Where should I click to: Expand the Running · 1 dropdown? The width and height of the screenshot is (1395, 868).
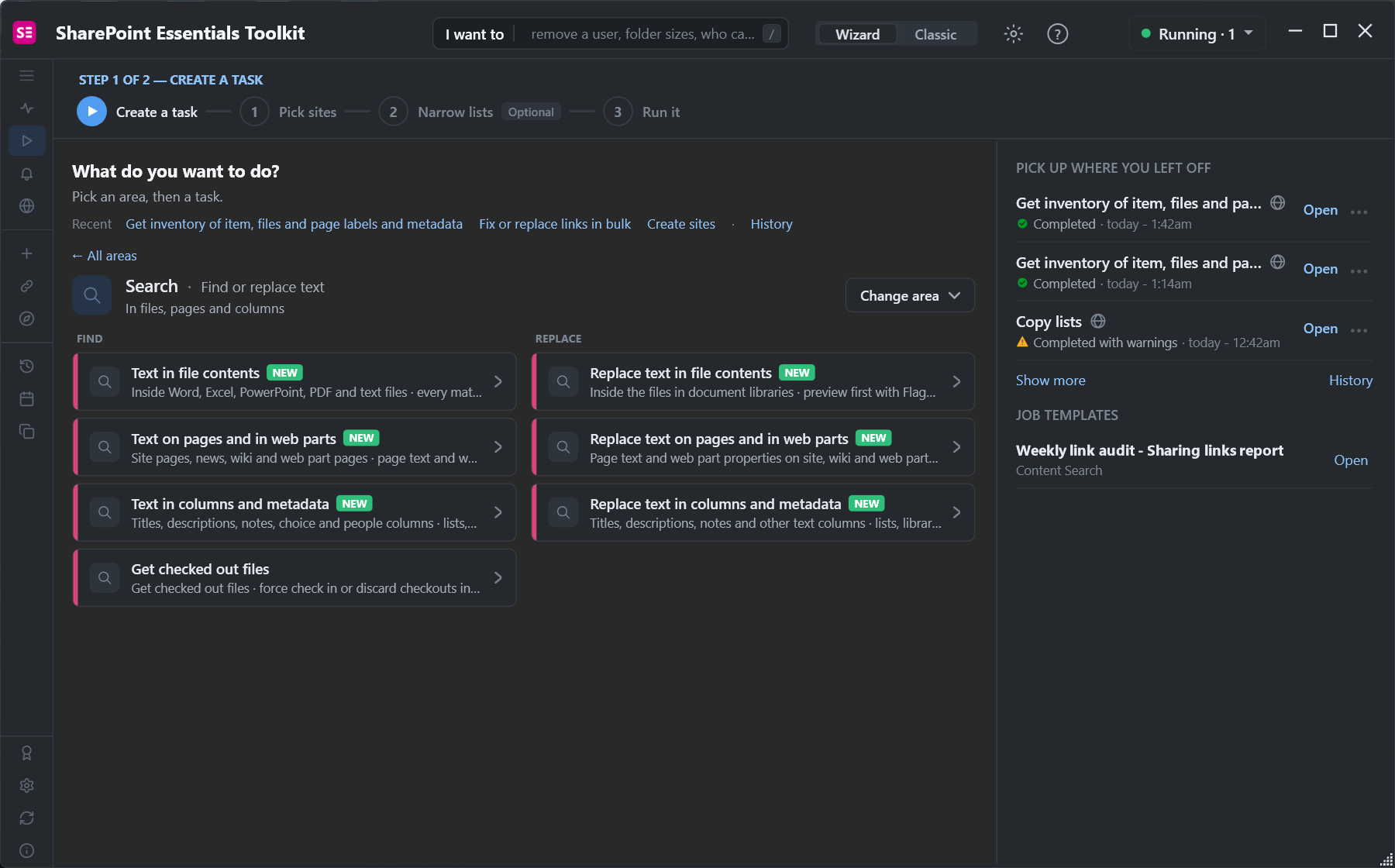1197,34
